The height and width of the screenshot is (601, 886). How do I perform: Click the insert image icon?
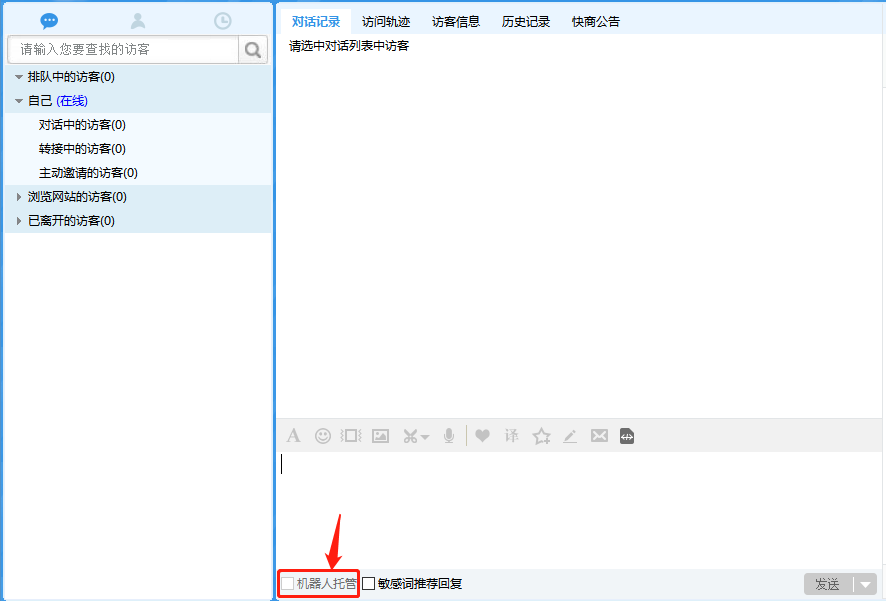tap(380, 436)
